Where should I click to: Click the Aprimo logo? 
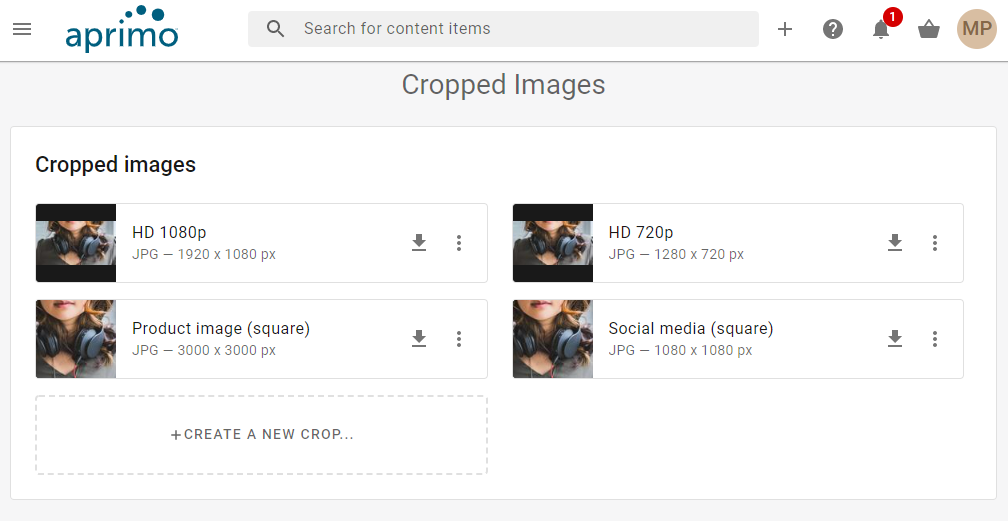pos(121,29)
